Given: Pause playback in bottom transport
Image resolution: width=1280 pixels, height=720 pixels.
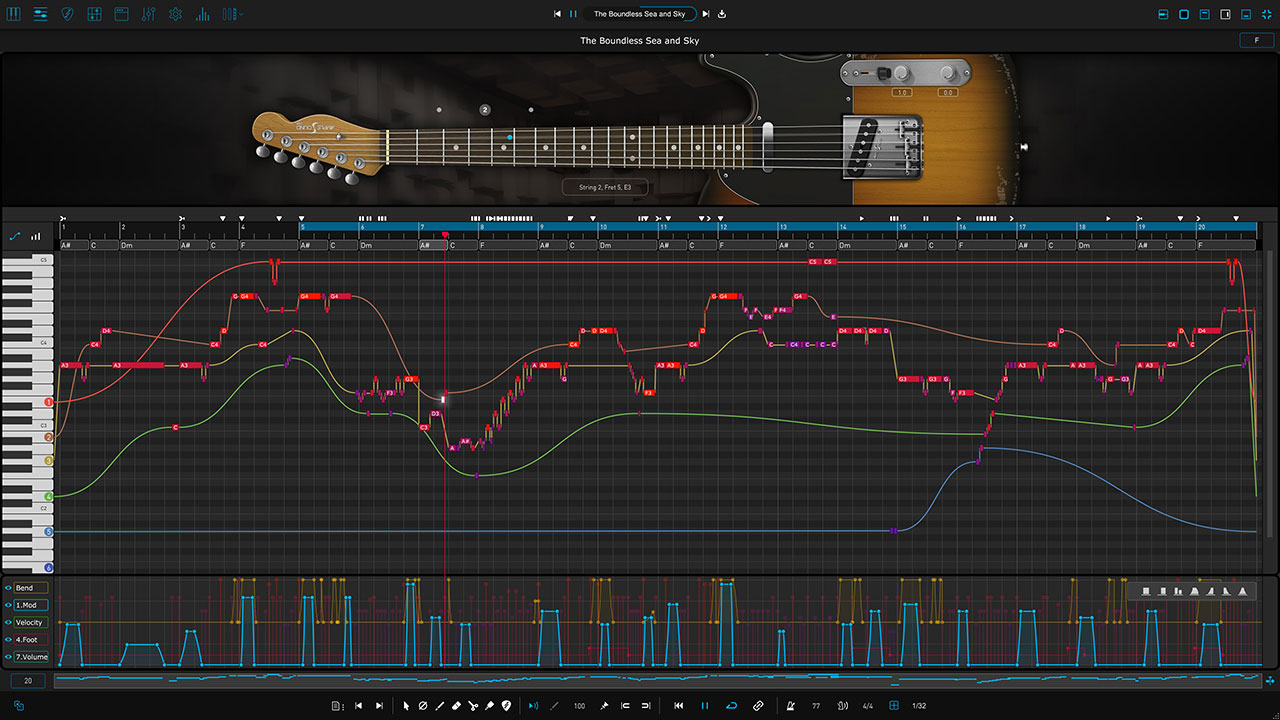Looking at the screenshot, I should pos(705,706).
